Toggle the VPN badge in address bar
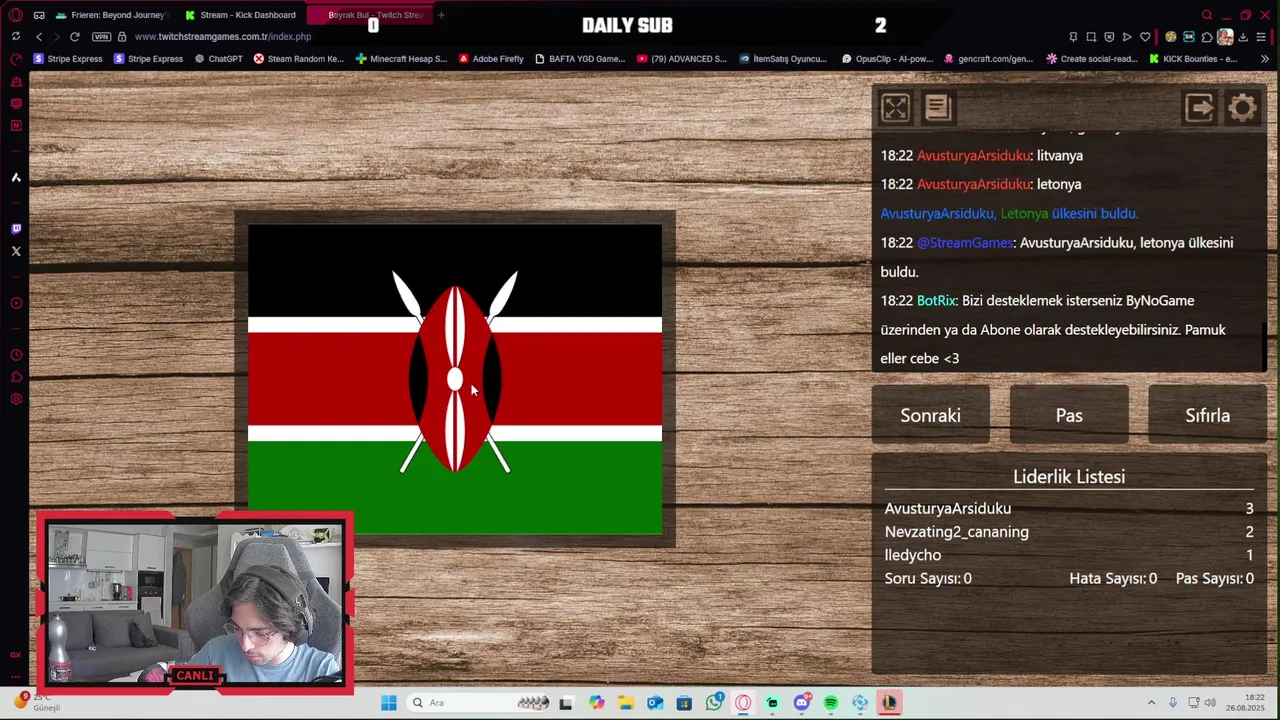The image size is (1280, 720). [101, 37]
